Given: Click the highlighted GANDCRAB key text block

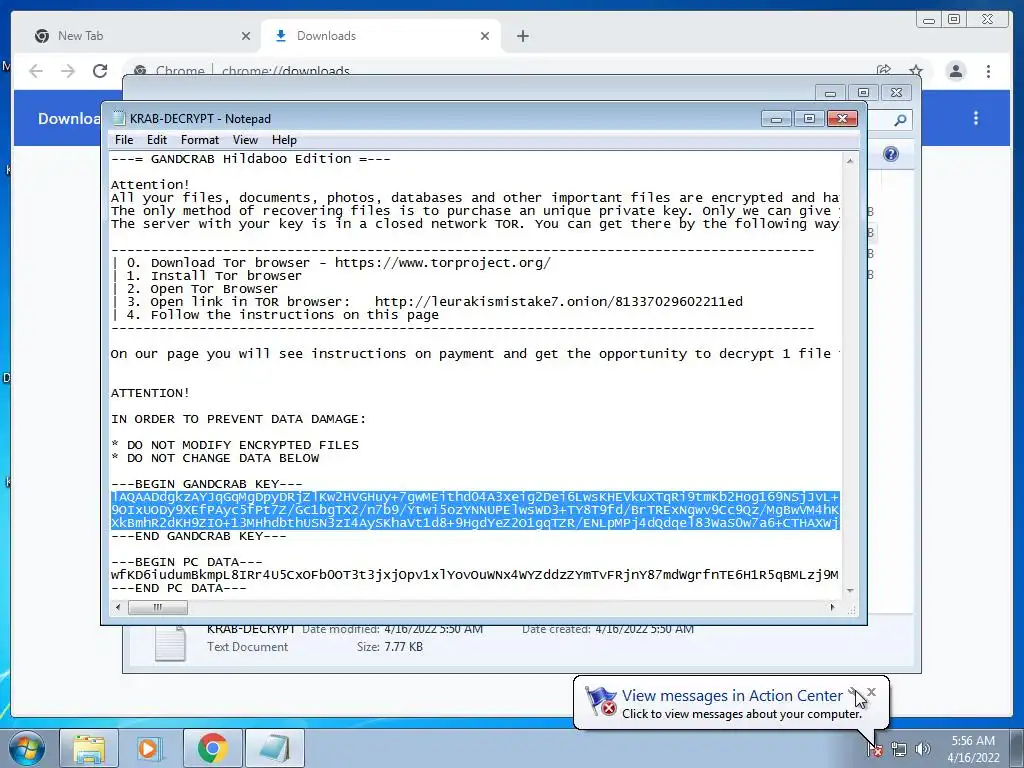Looking at the screenshot, I should tap(475, 510).
